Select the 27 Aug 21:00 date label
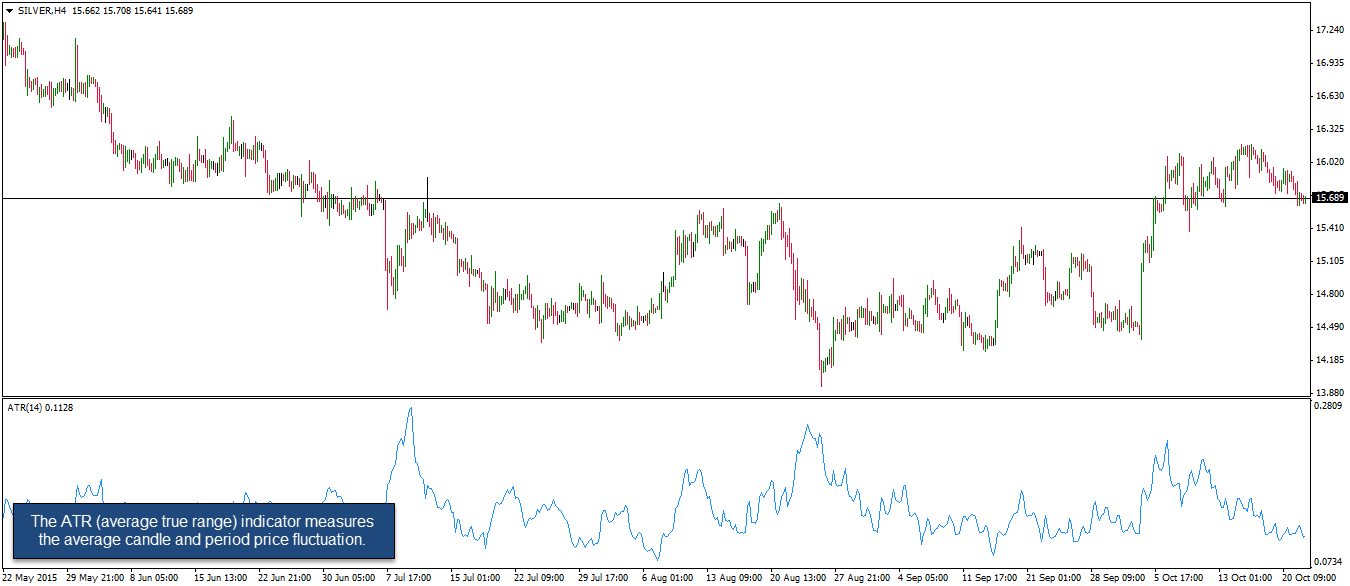 pos(861,577)
